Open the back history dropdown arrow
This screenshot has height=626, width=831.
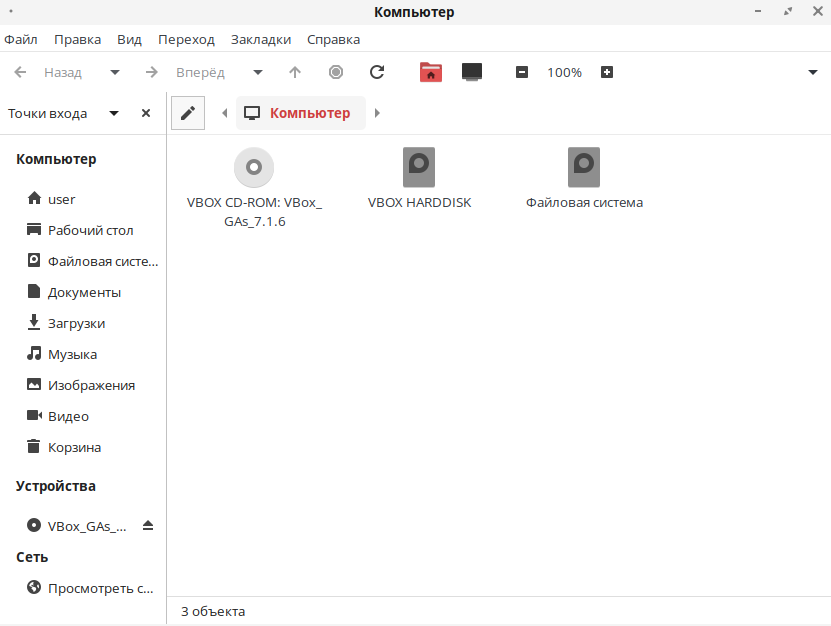[x=115, y=72]
